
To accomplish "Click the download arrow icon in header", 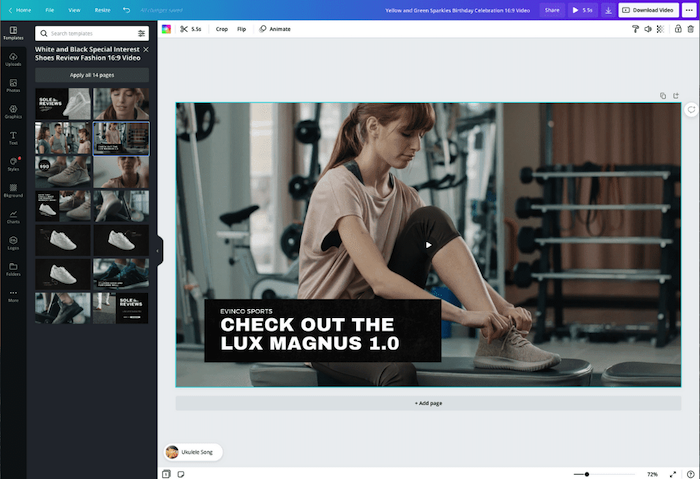I will (x=608, y=10).
